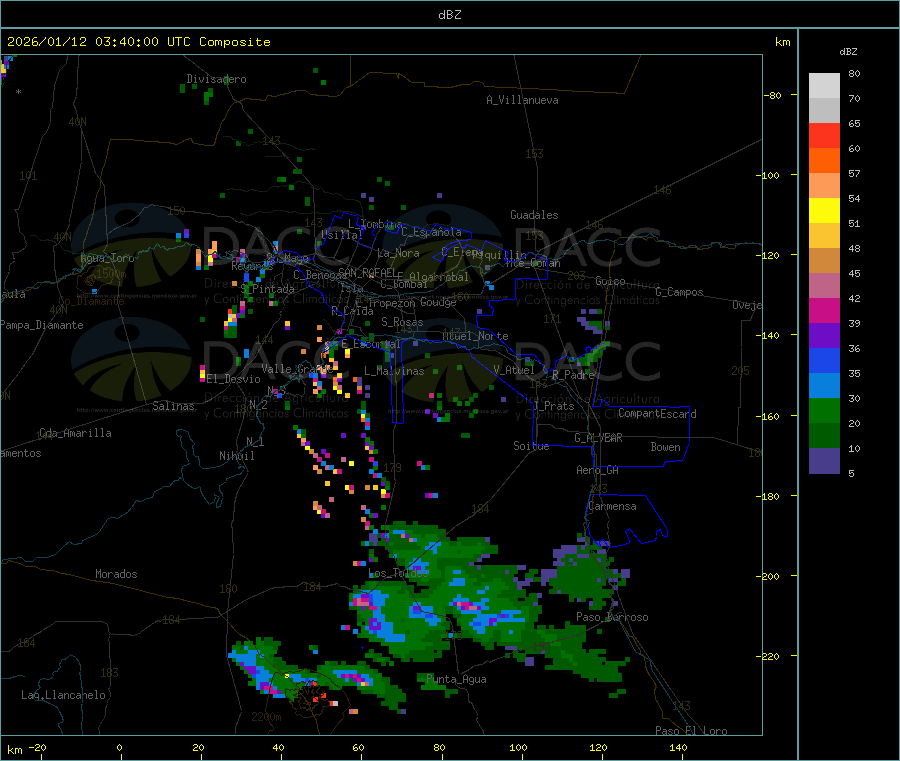Click the Lag.Llancanelo label
The width and height of the screenshot is (900, 761).
(x=64, y=695)
